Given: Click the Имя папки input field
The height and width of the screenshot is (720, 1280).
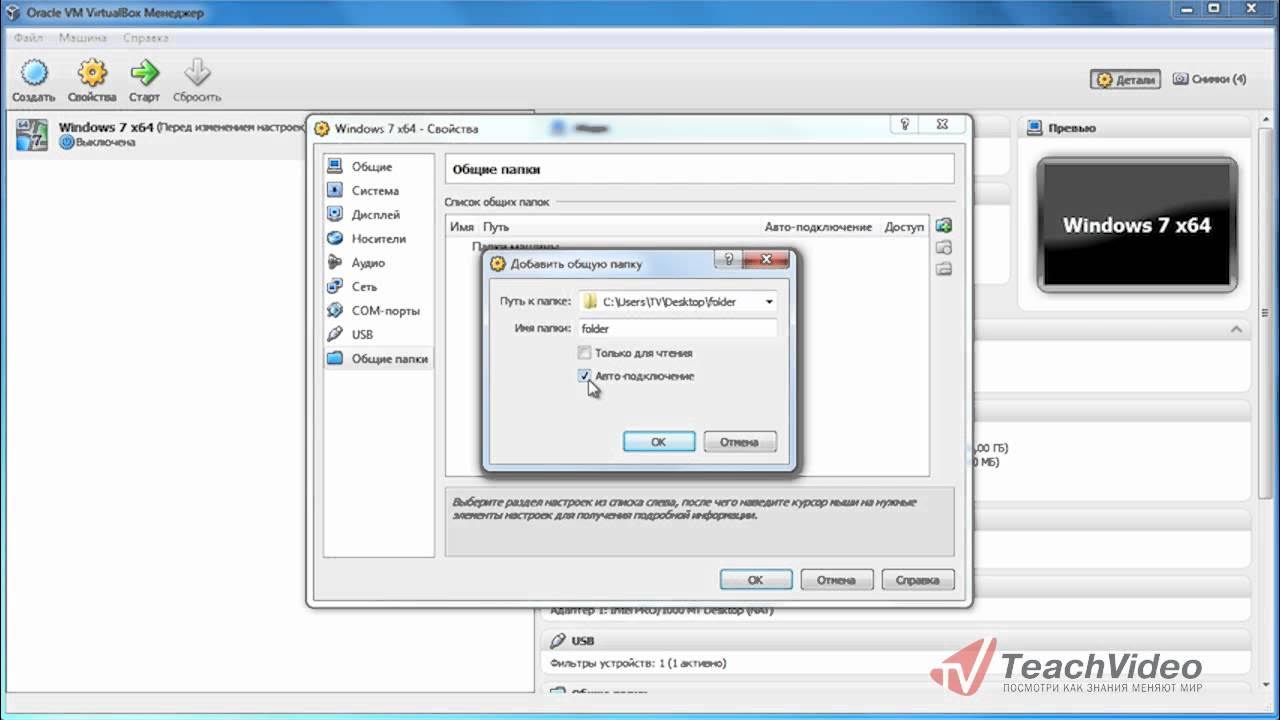Looking at the screenshot, I should [677, 328].
